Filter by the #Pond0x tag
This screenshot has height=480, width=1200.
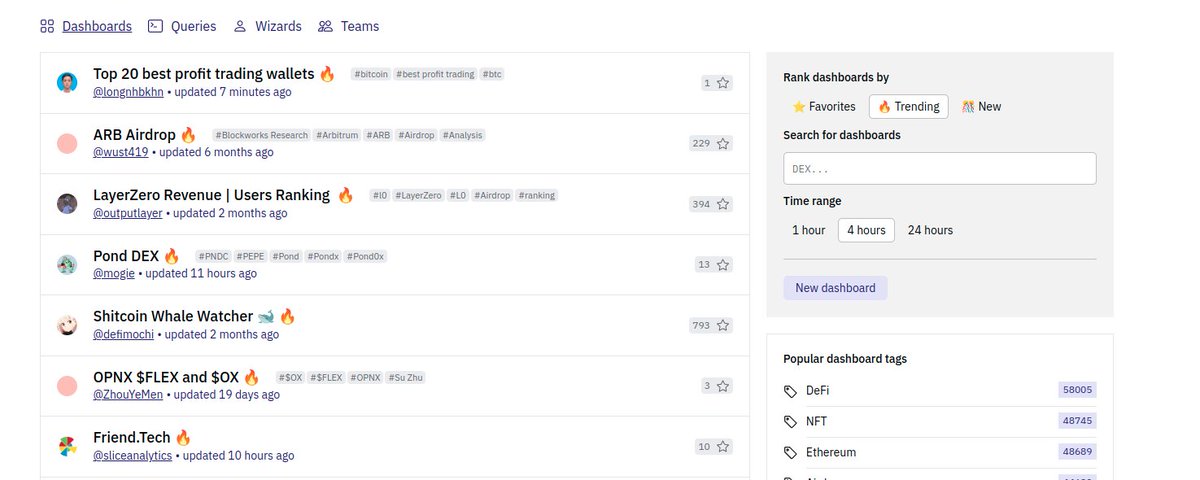[x=366, y=256]
